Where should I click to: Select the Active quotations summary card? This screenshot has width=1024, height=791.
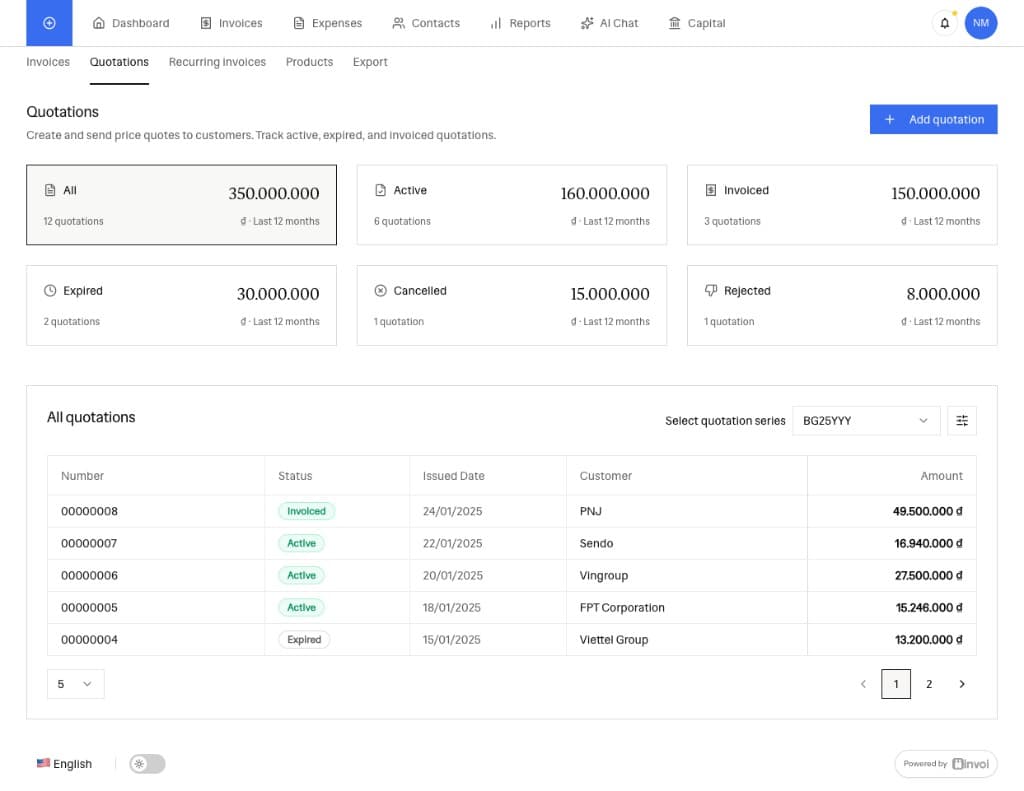click(511, 205)
